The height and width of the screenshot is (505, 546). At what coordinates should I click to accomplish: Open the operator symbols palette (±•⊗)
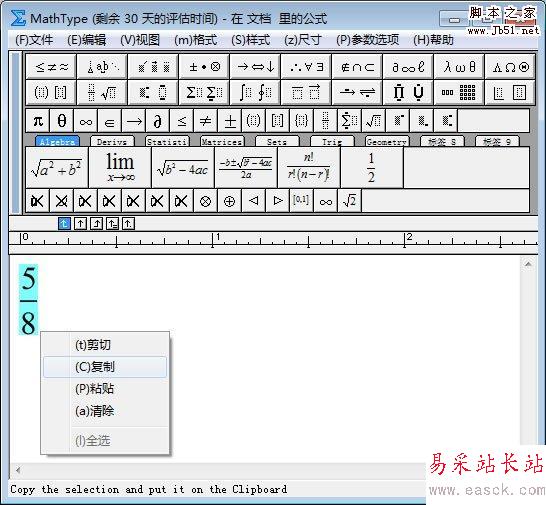tap(204, 66)
